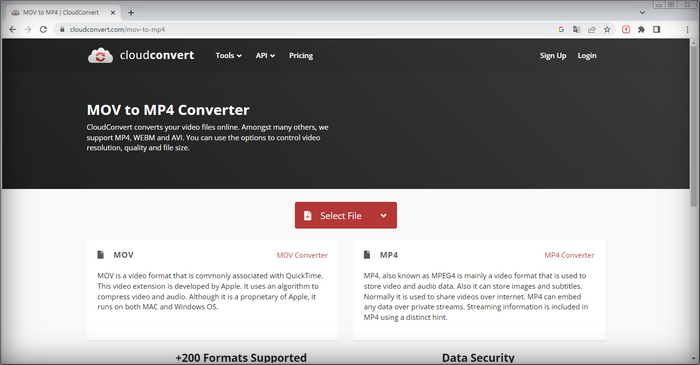The height and width of the screenshot is (365, 700).
Task: Open Google icon in address bar
Action: click(561, 29)
